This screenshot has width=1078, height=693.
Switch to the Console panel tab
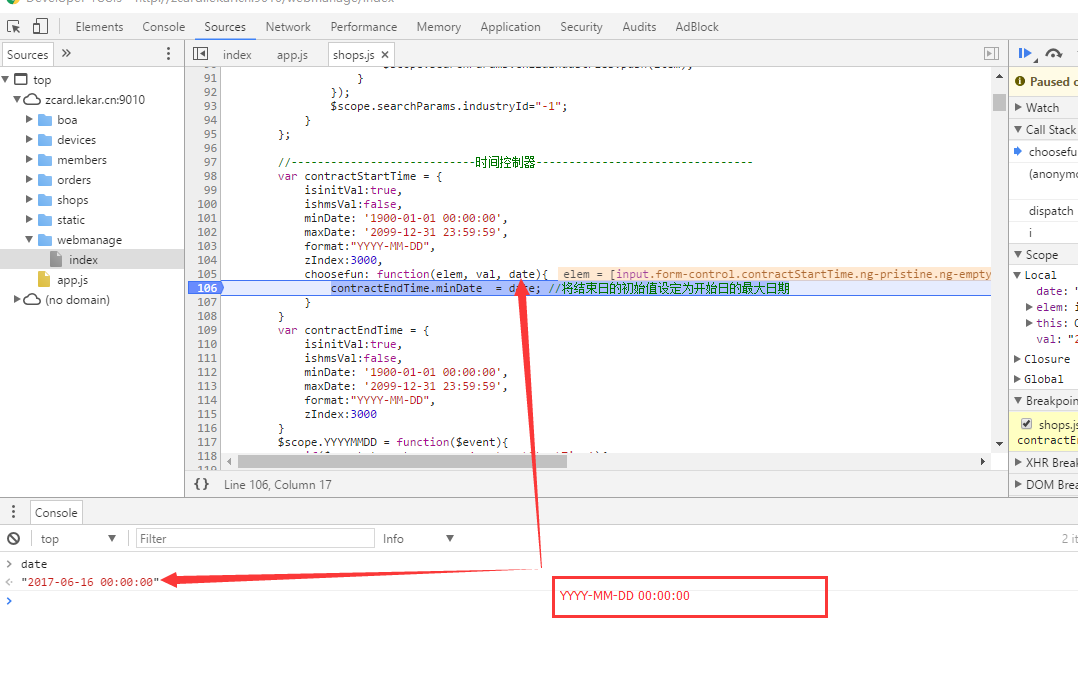pyautogui.click(x=164, y=27)
